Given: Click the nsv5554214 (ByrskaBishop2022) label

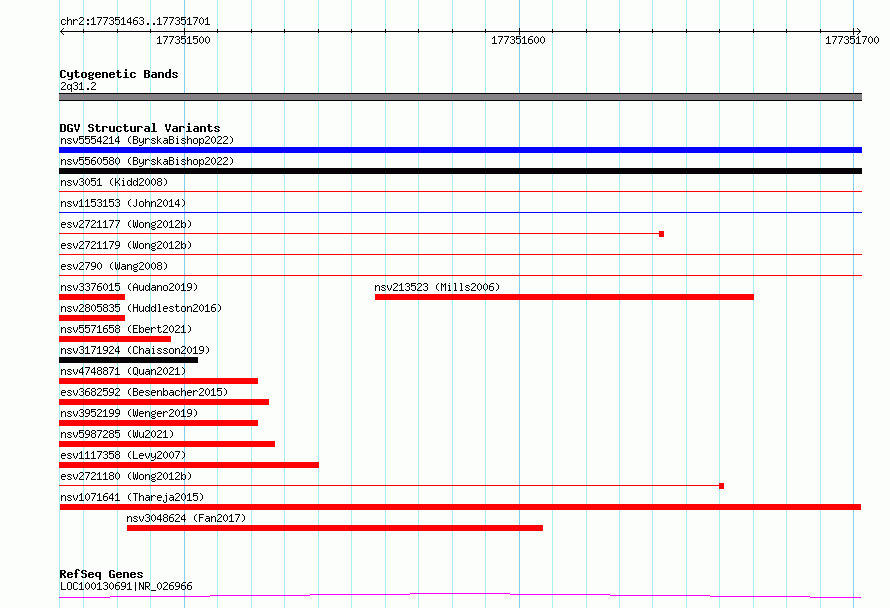Looking at the screenshot, I should pyautogui.click(x=147, y=140).
